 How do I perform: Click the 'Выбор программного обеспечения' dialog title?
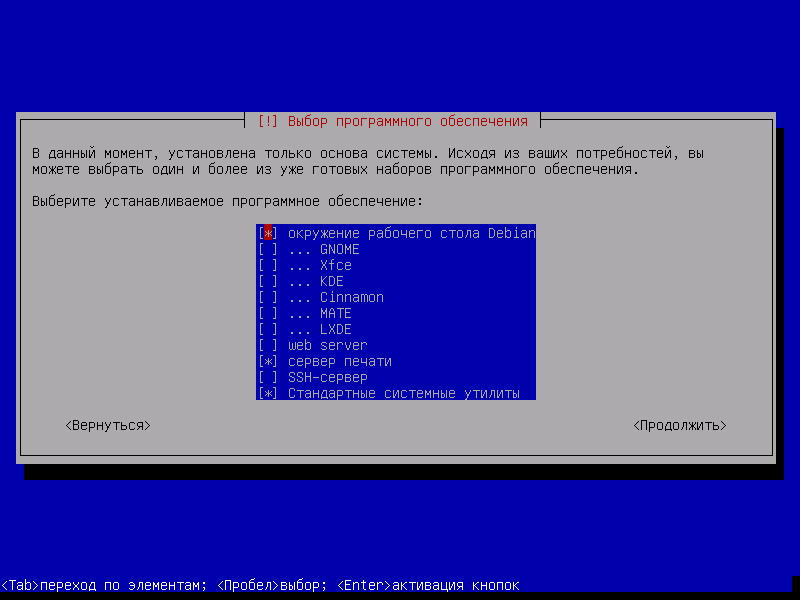pyautogui.click(x=408, y=121)
